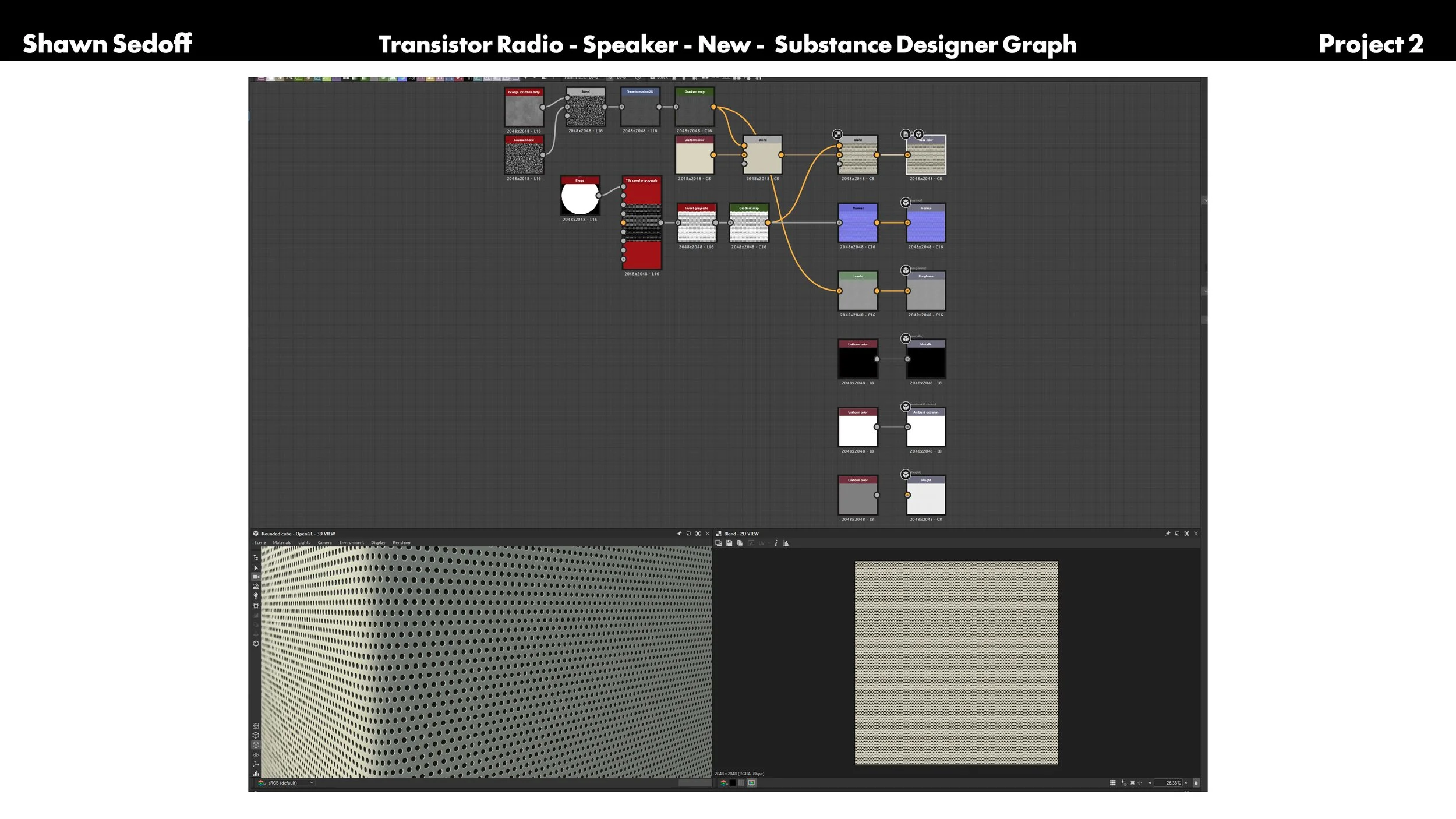Open the Renderer menu in 3D view
Screen dimensions: 1456x819
click(x=402, y=542)
